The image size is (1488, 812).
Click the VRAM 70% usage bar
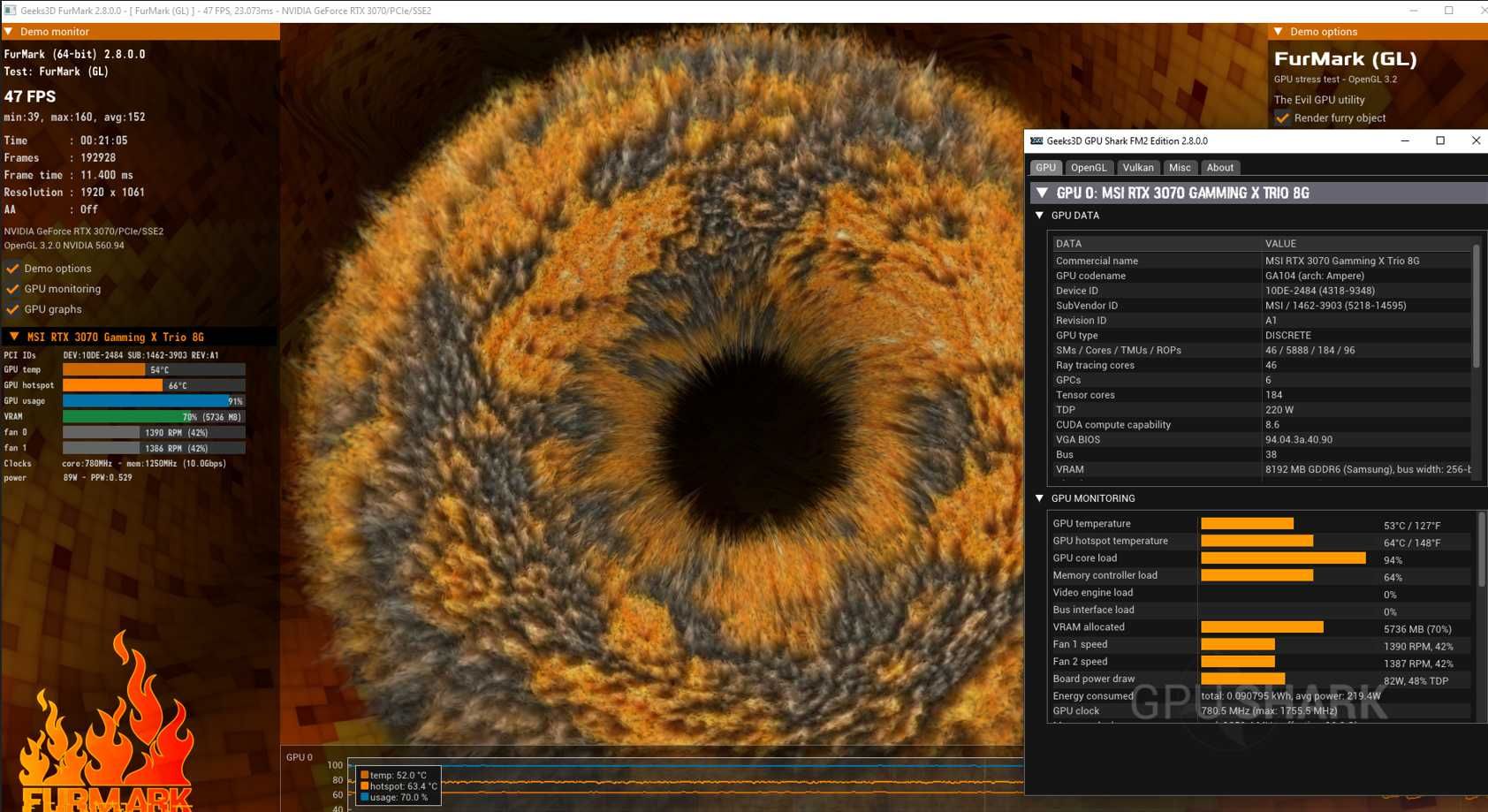(x=154, y=417)
